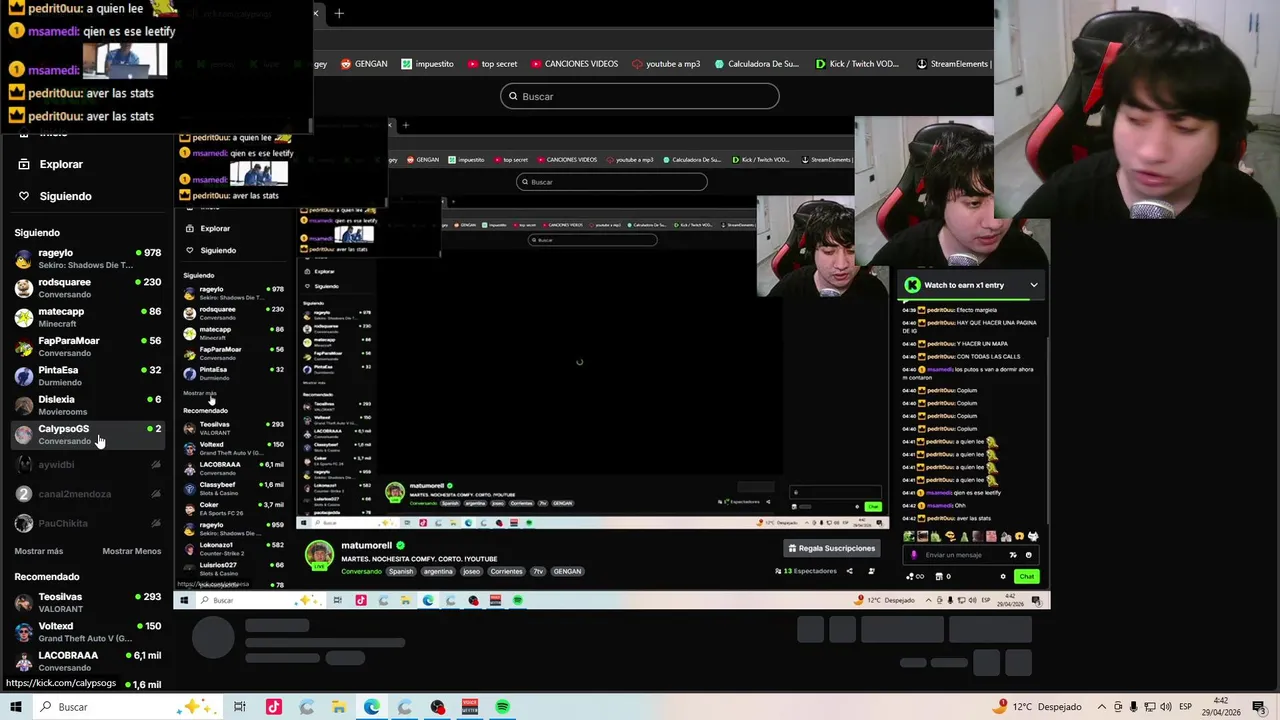Focus the top Buscar search field
The width and height of the screenshot is (1280, 720).
(640, 96)
